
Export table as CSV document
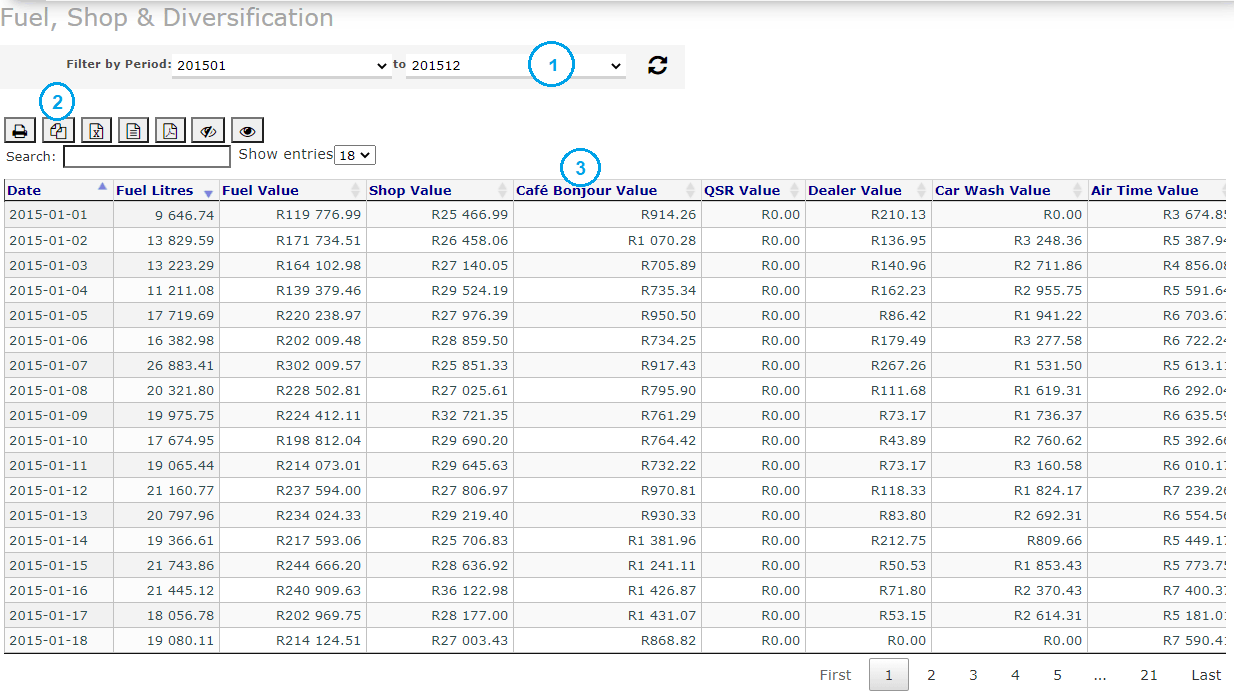click(x=133, y=131)
